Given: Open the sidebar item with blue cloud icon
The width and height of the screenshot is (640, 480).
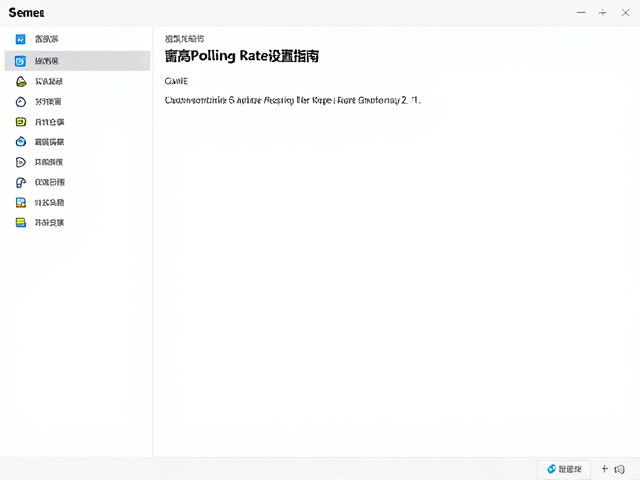Looking at the screenshot, I should click(77, 142).
